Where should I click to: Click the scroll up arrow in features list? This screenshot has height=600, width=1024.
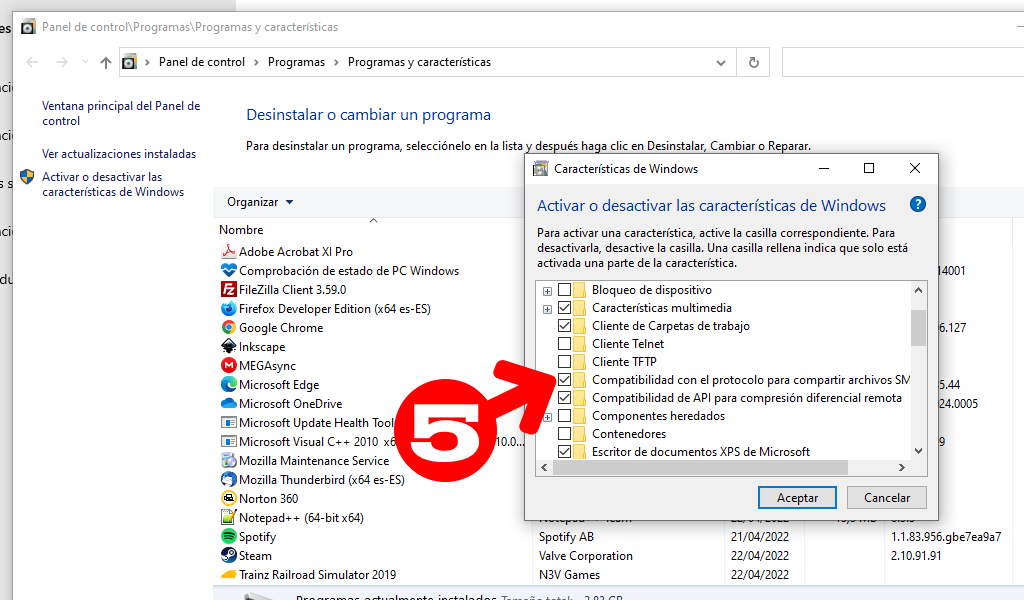[x=918, y=290]
